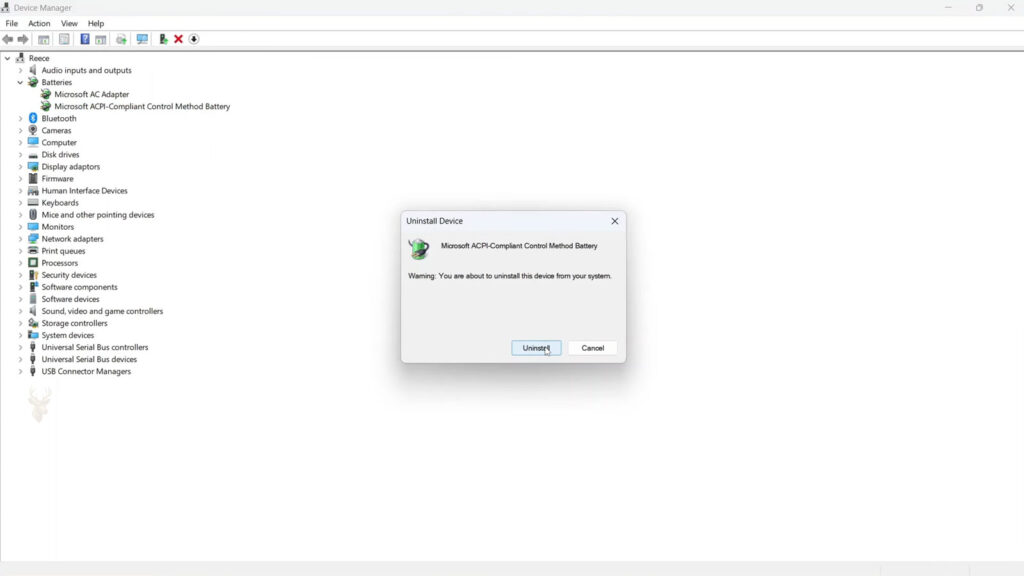Click the Forward arrow in toolbar
1024x576 pixels.
click(x=23, y=39)
